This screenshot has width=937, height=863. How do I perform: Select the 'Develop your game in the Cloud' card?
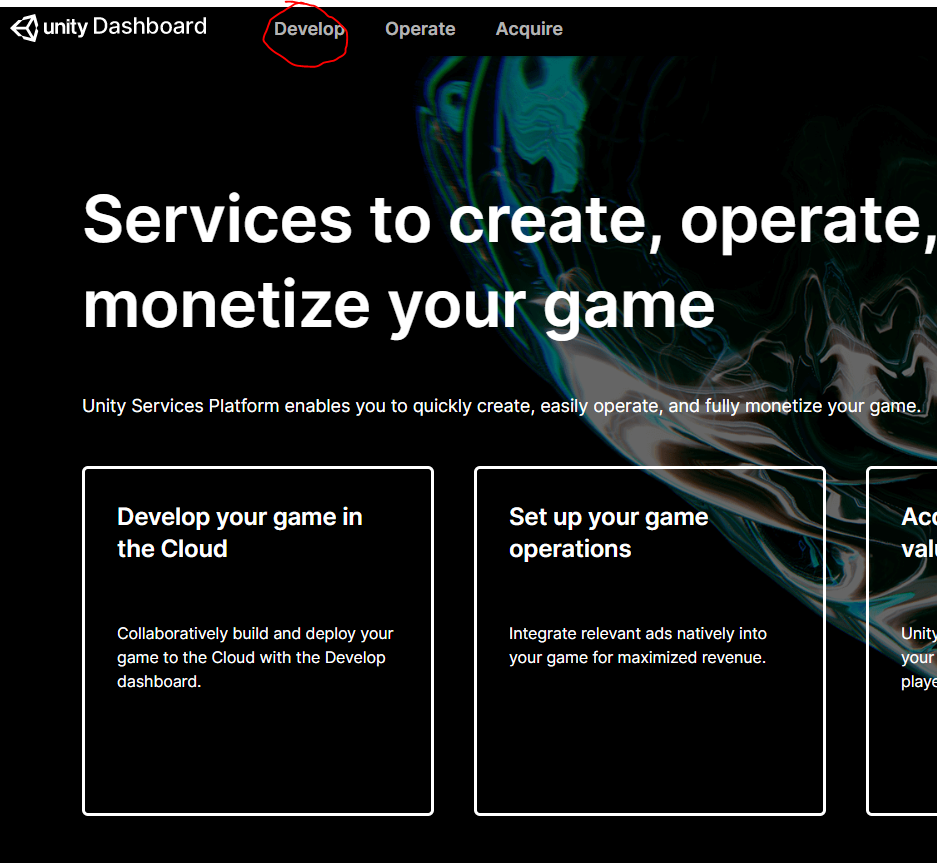point(258,641)
